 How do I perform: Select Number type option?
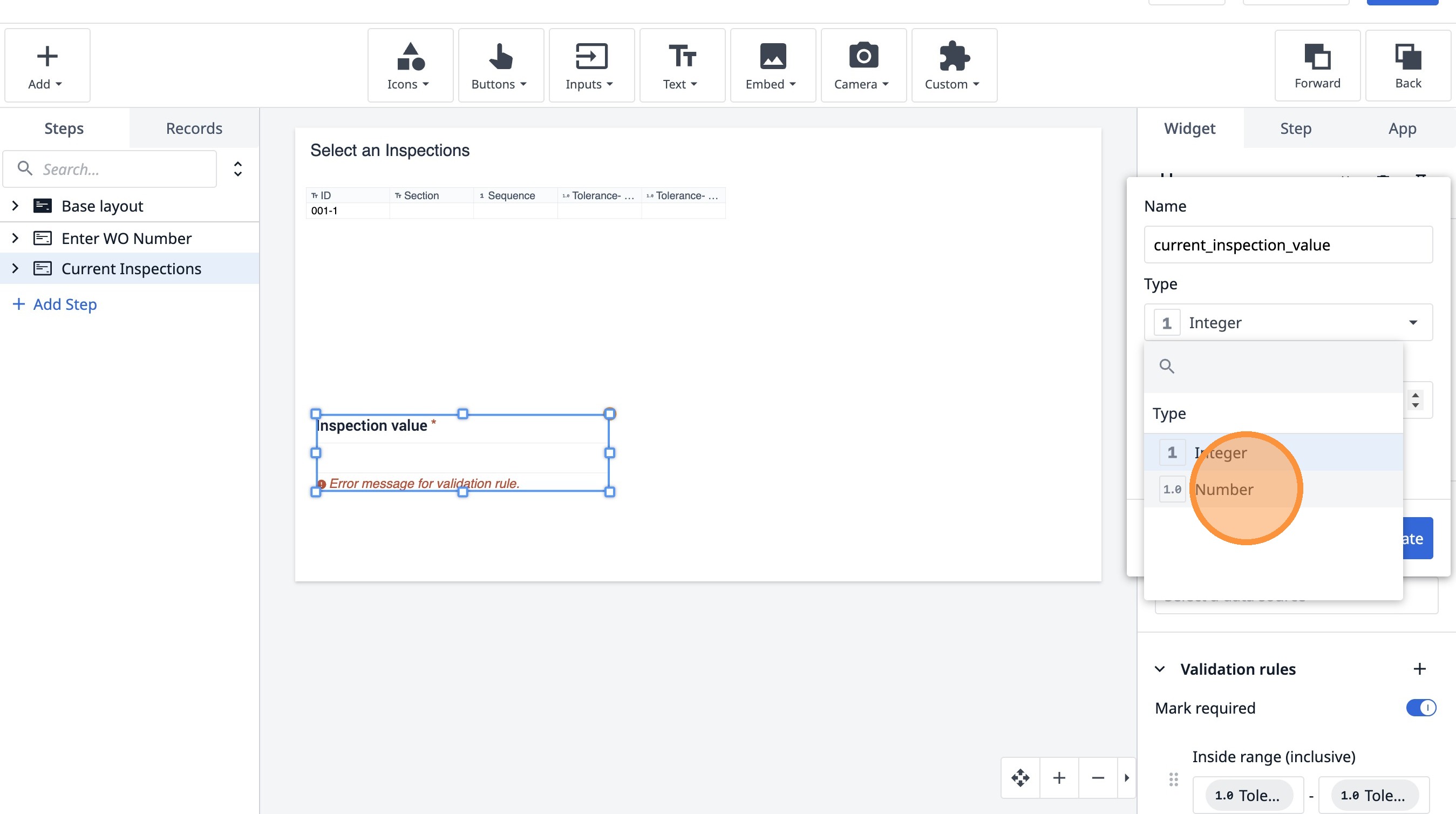point(1224,490)
